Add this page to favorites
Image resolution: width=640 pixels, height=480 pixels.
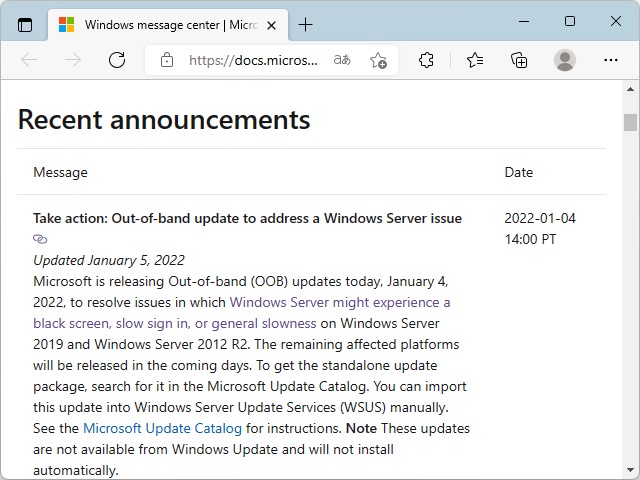point(378,60)
